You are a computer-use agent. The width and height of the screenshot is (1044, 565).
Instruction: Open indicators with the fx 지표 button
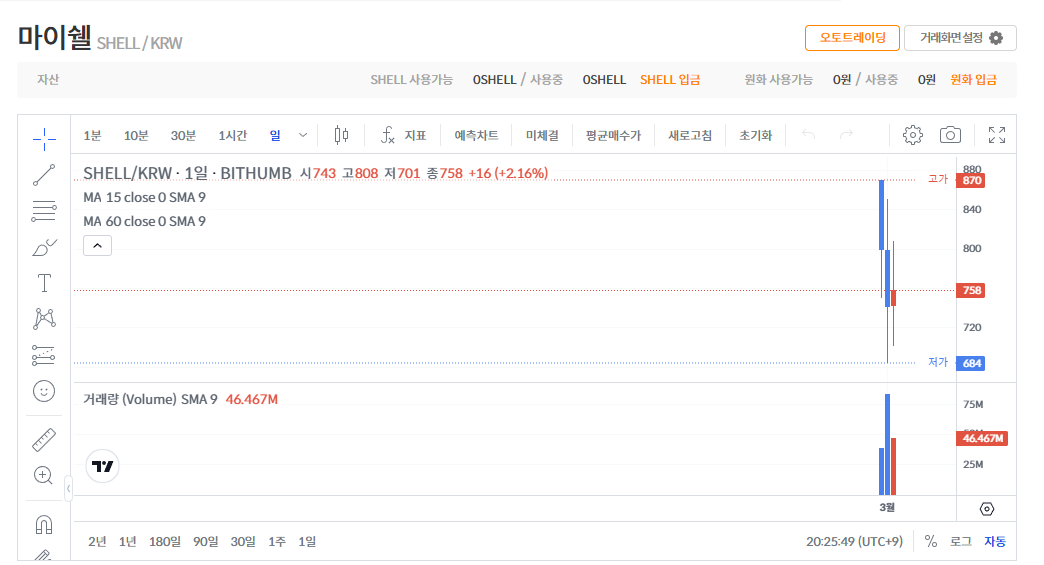(403, 135)
